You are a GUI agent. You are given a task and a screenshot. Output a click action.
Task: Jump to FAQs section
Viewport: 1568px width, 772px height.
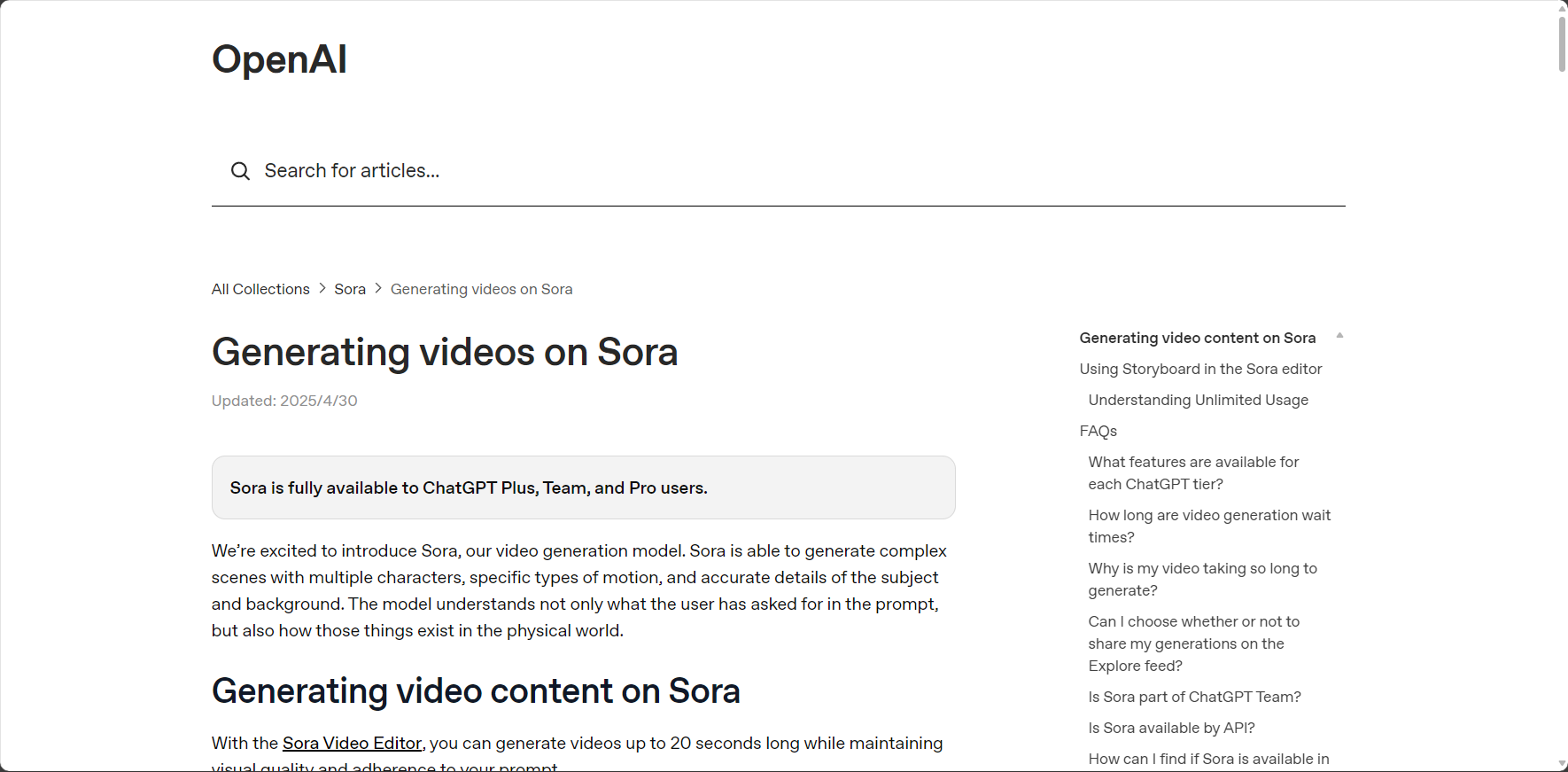point(1098,431)
